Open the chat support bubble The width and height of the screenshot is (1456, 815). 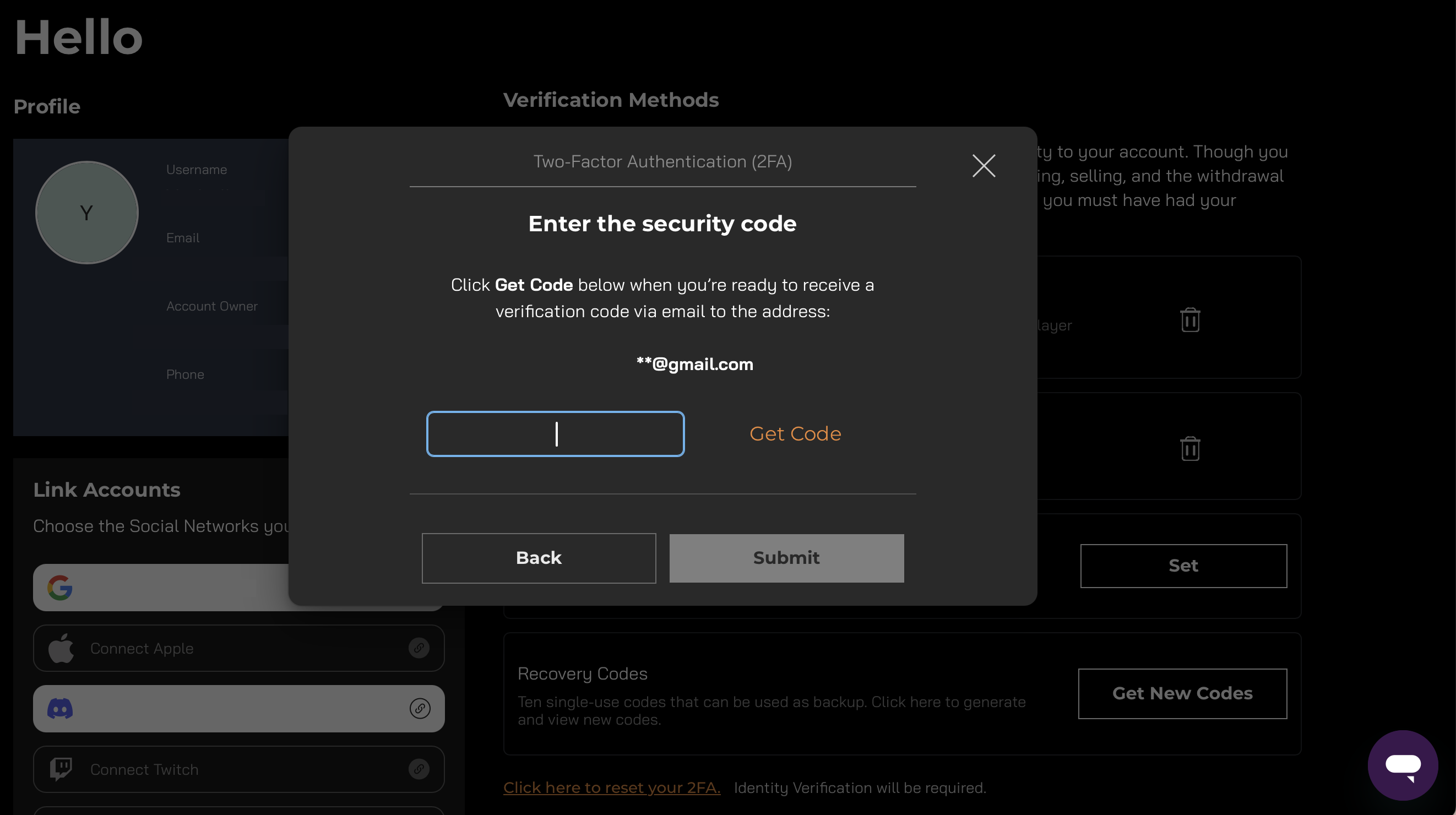(1404, 765)
